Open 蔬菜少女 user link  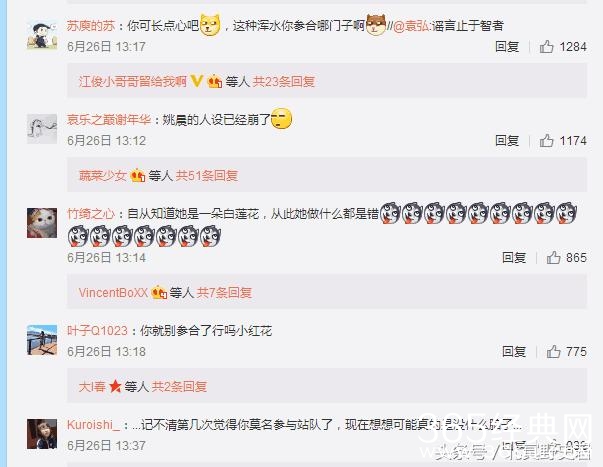[103, 176]
